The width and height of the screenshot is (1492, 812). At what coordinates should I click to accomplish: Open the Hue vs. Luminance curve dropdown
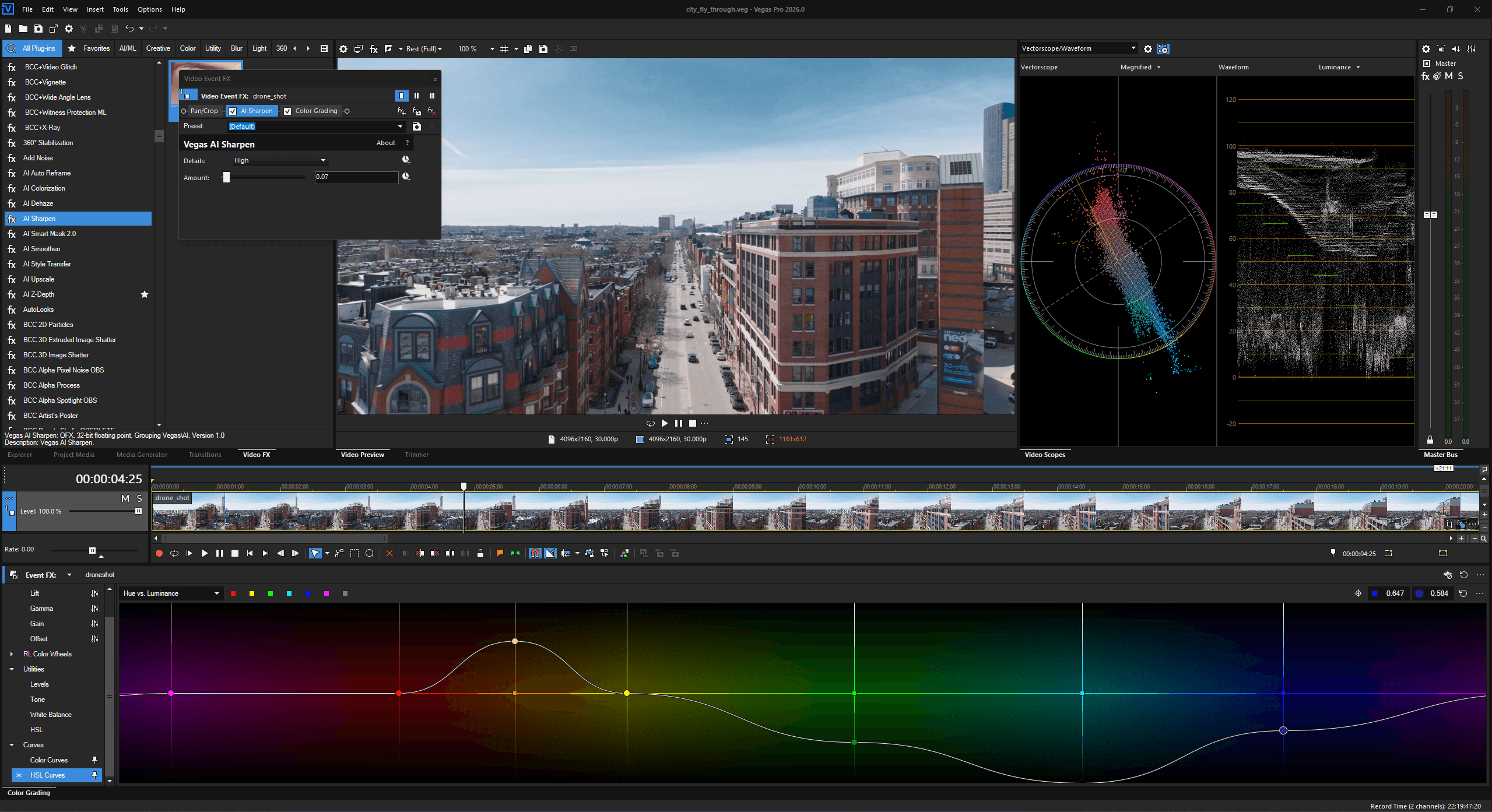tap(170, 593)
